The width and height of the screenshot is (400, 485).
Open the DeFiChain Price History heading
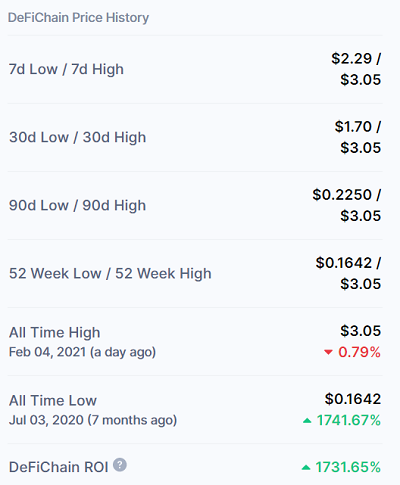[78, 18]
